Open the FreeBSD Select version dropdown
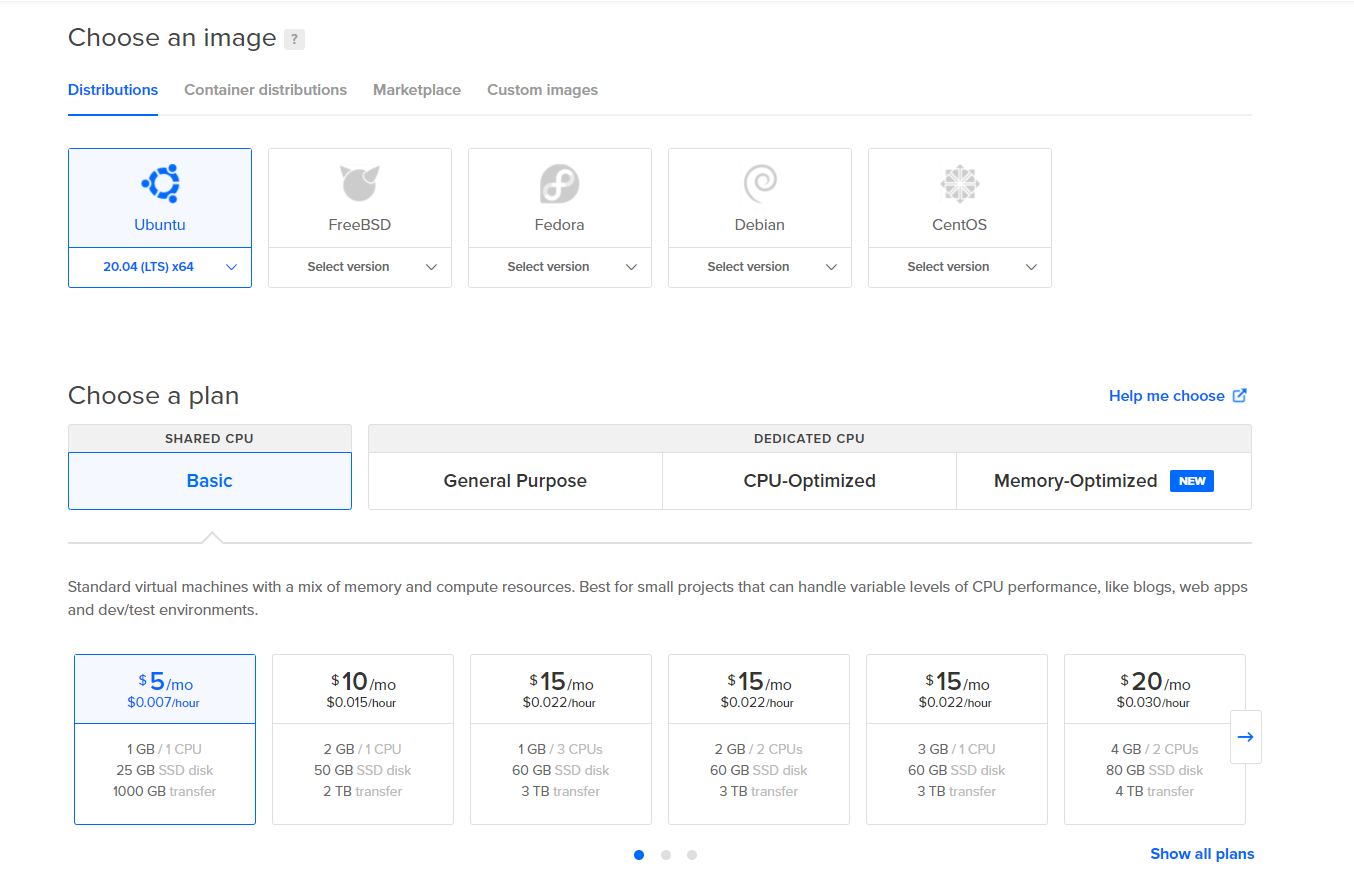Image resolution: width=1354 pixels, height=886 pixels. tap(360, 267)
